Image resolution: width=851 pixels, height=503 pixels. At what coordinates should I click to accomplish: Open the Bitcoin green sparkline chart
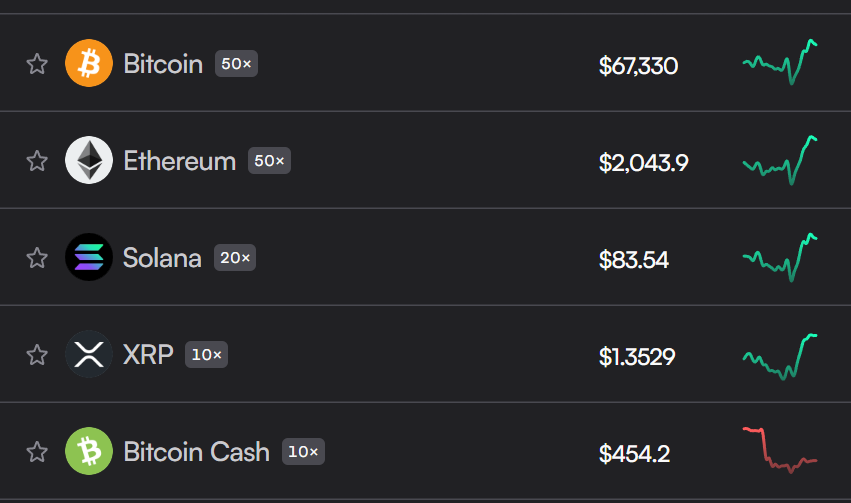[x=780, y=62]
